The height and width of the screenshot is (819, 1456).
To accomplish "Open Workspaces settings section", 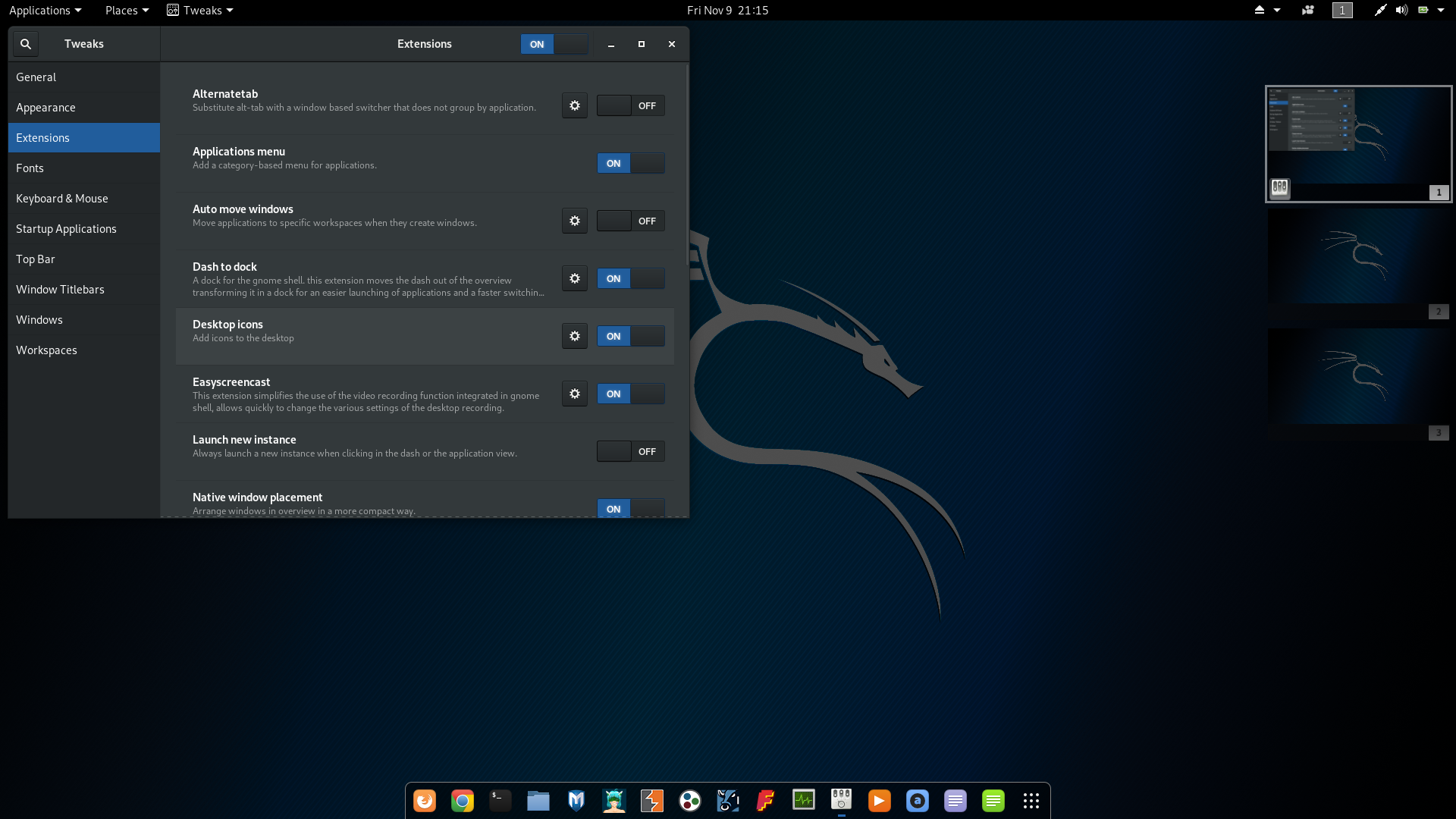I will coord(84,350).
